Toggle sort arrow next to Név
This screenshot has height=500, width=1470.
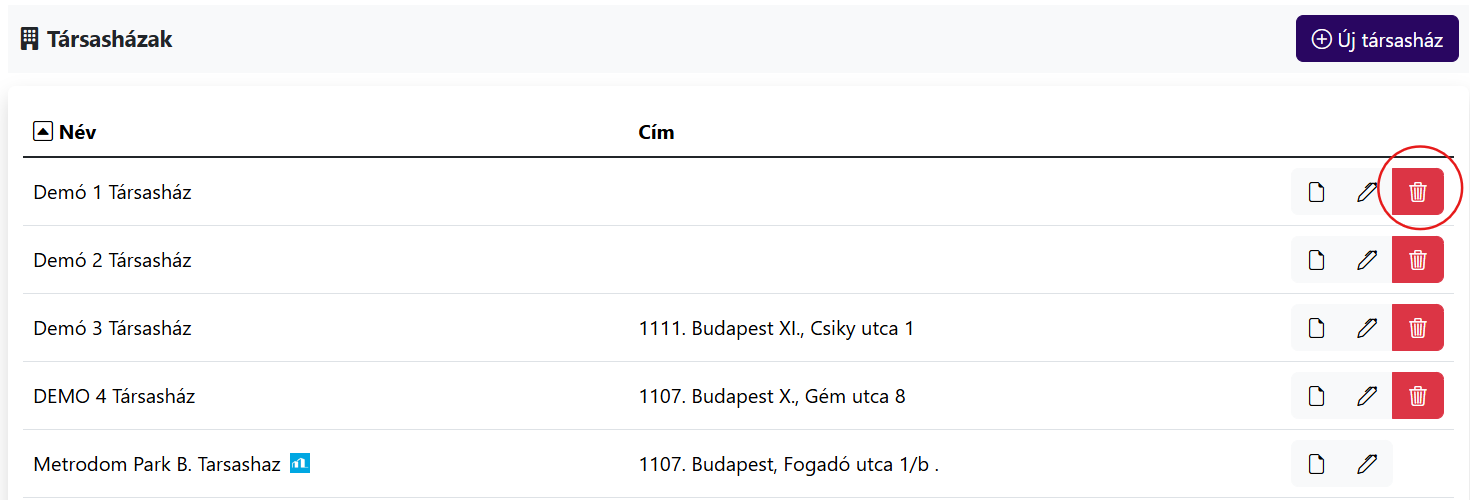(x=42, y=132)
